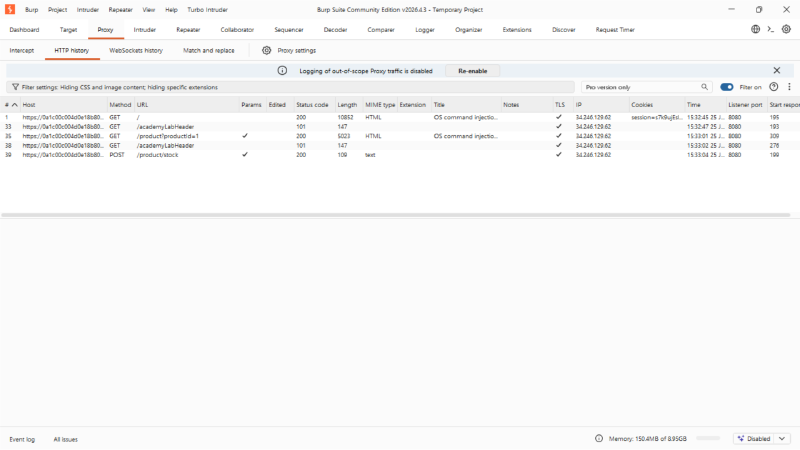This screenshot has width=800, height=450.
Task: Sort by the # column arrow
Action: tap(15, 105)
